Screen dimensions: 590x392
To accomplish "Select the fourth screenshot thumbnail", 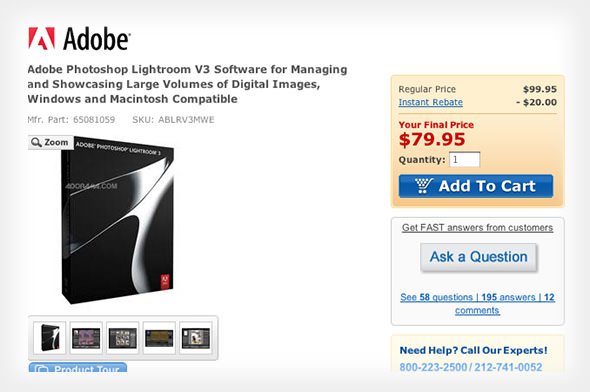I will pyautogui.click(x=159, y=337).
